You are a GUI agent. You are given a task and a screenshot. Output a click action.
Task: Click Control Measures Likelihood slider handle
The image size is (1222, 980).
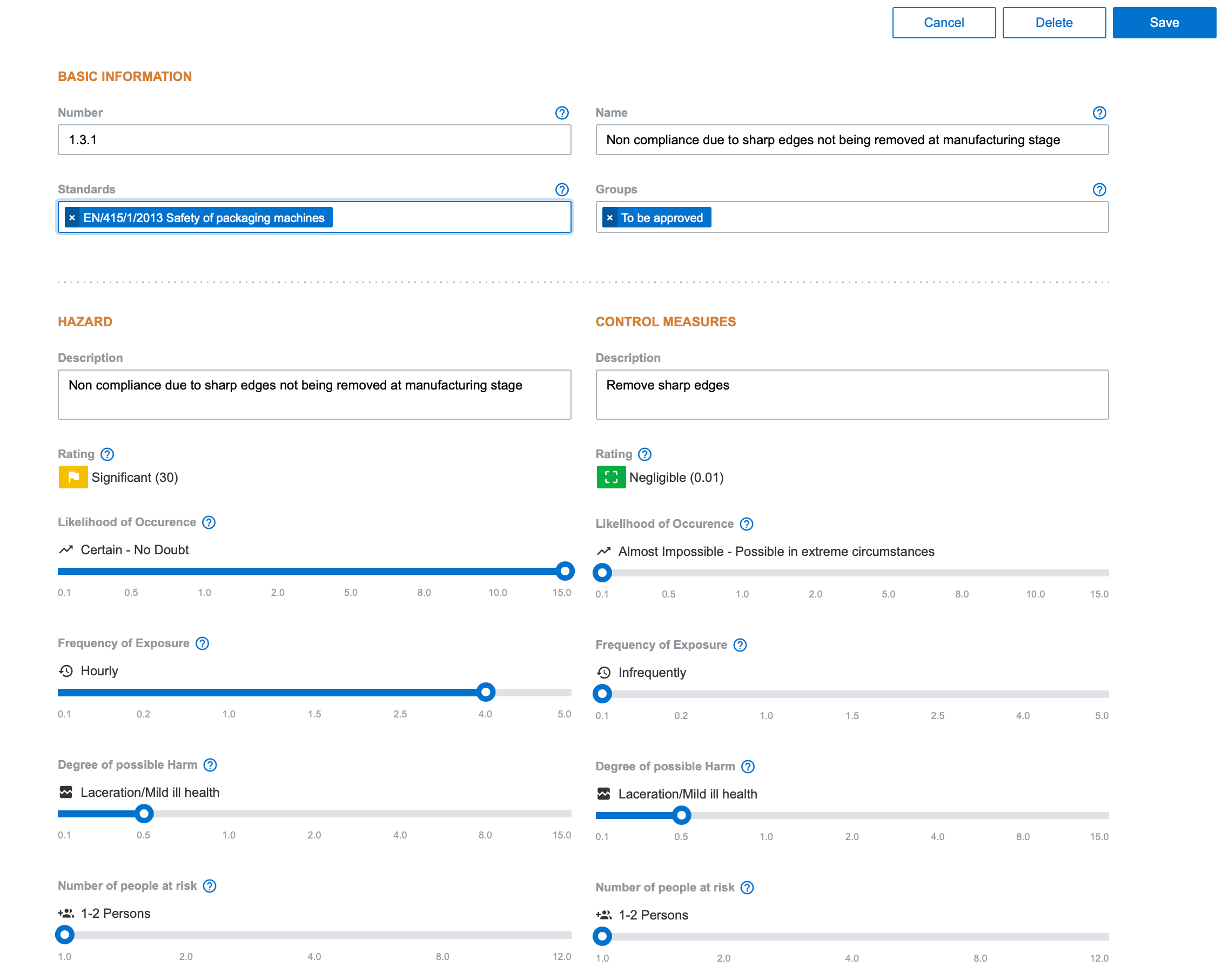(x=602, y=573)
